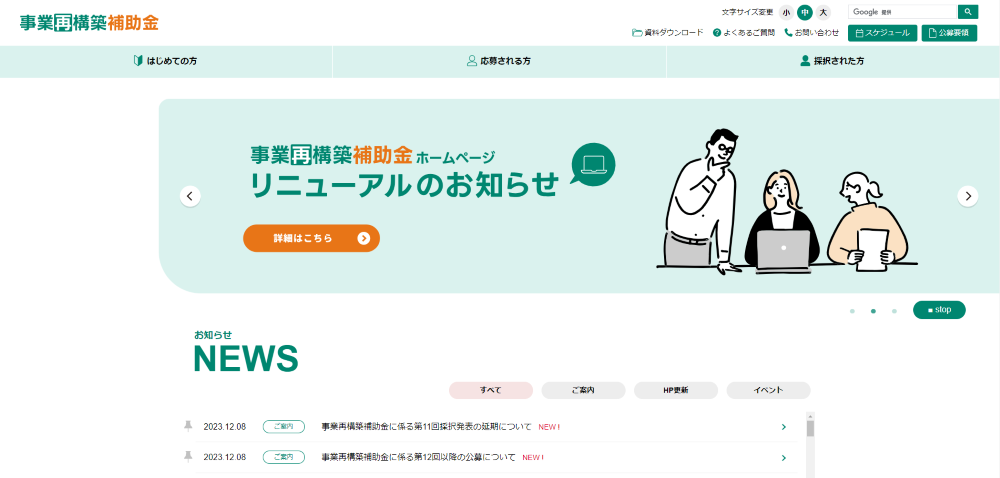This screenshot has width=1000, height=478.
Task: Click the リニューアルのお知らせ banner heading
Action: pos(404,185)
